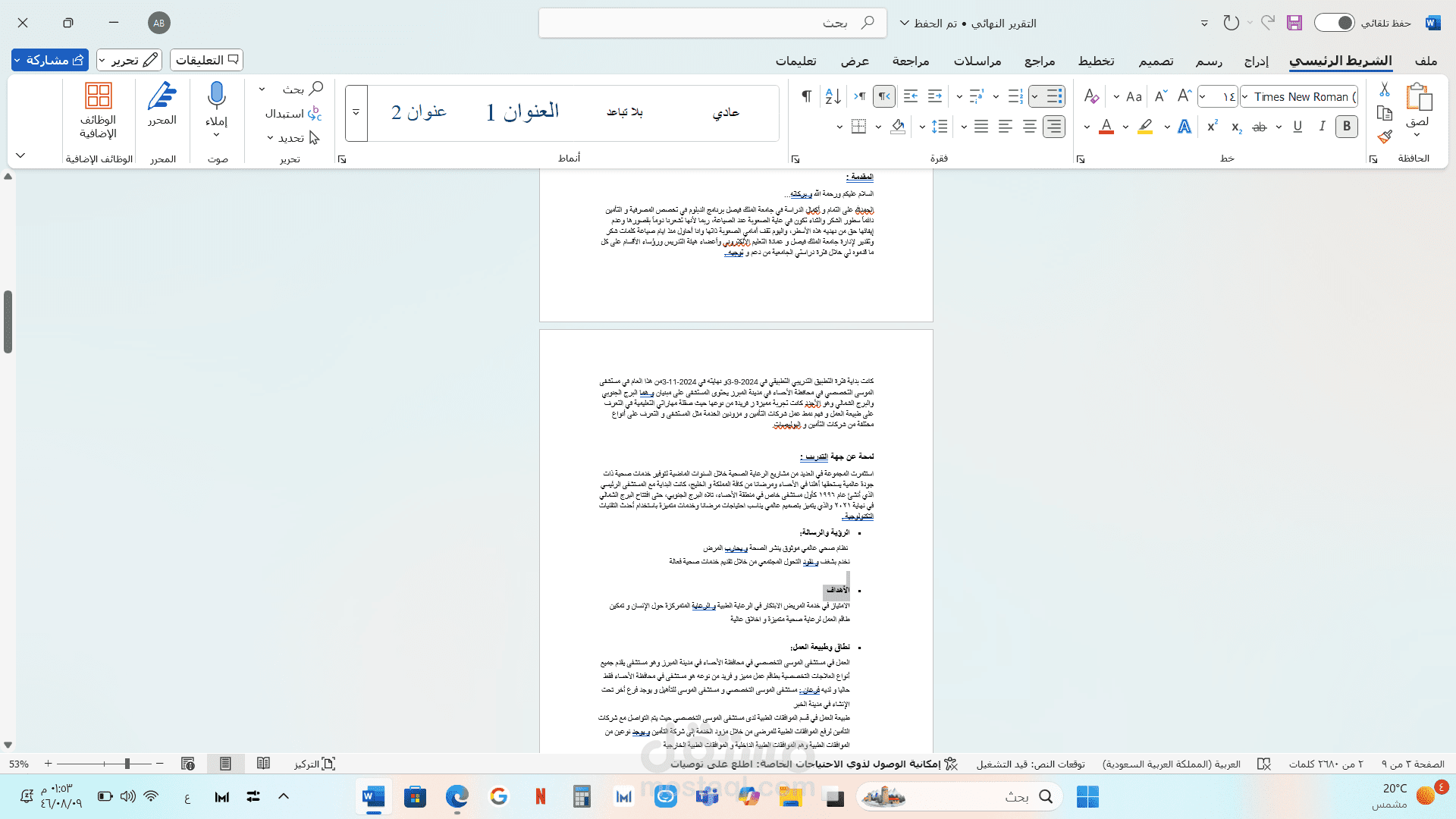The width and height of the screenshot is (1456, 819).
Task: Click the zoom slider handle
Action: tap(127, 764)
